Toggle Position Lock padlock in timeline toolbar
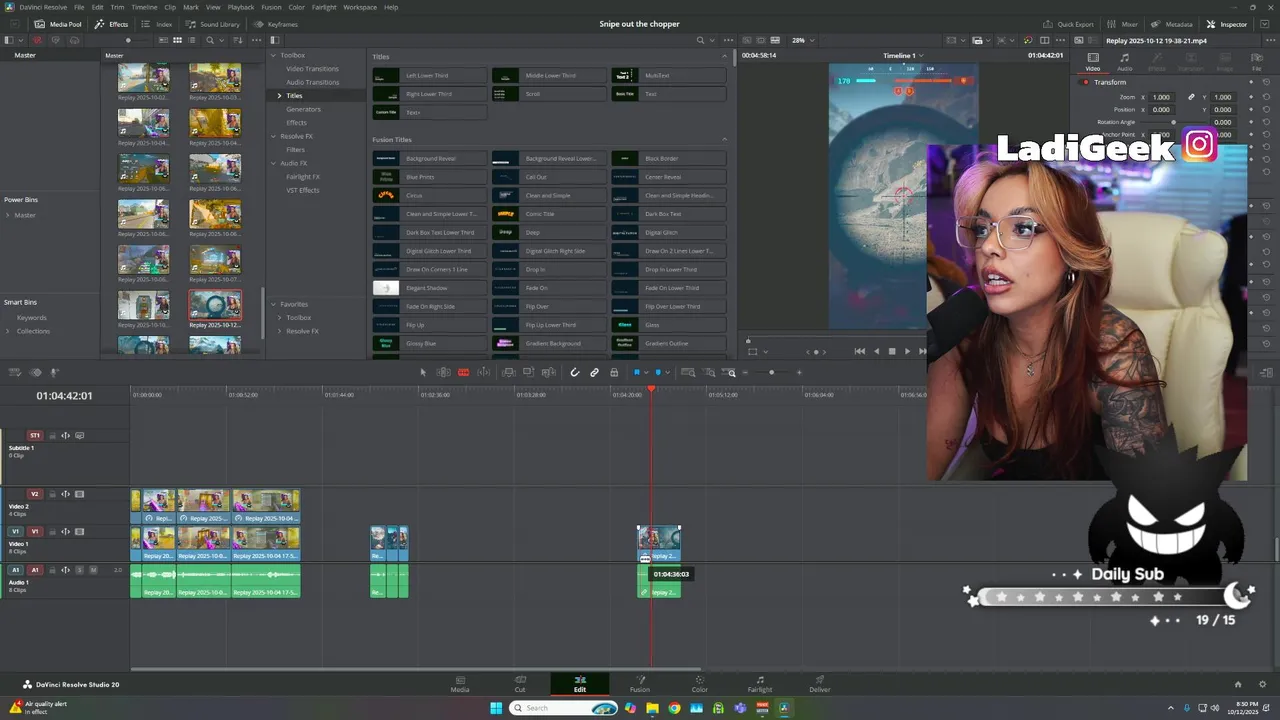The width and height of the screenshot is (1280, 720). point(614,372)
